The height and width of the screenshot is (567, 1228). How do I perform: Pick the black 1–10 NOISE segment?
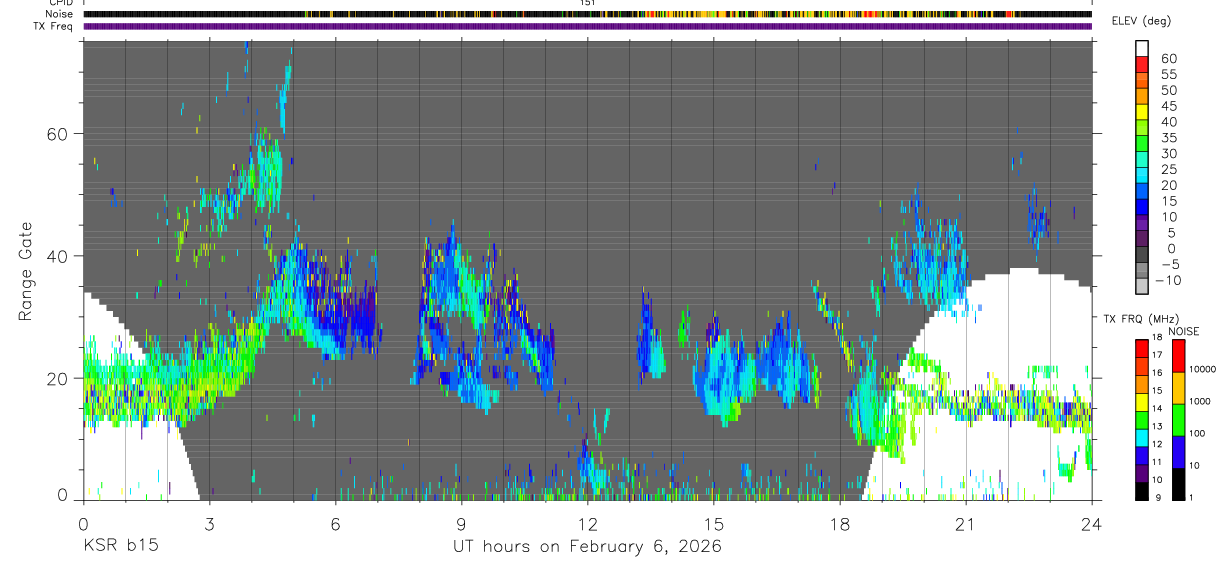[x=1181, y=484]
